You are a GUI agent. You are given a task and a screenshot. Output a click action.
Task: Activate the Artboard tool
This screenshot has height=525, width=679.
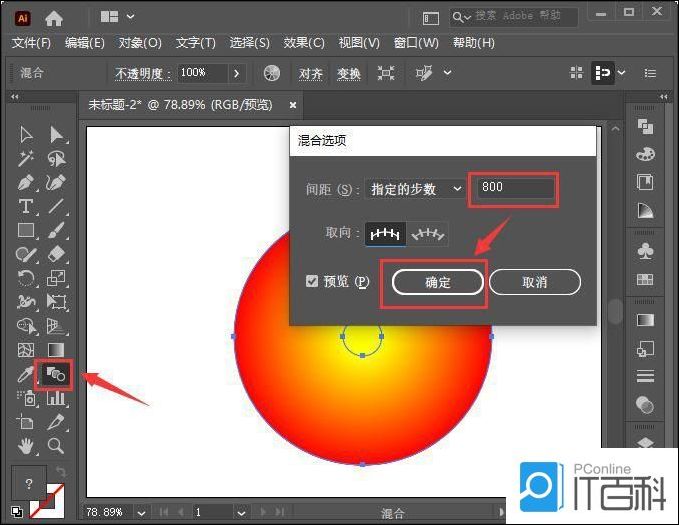(25, 421)
